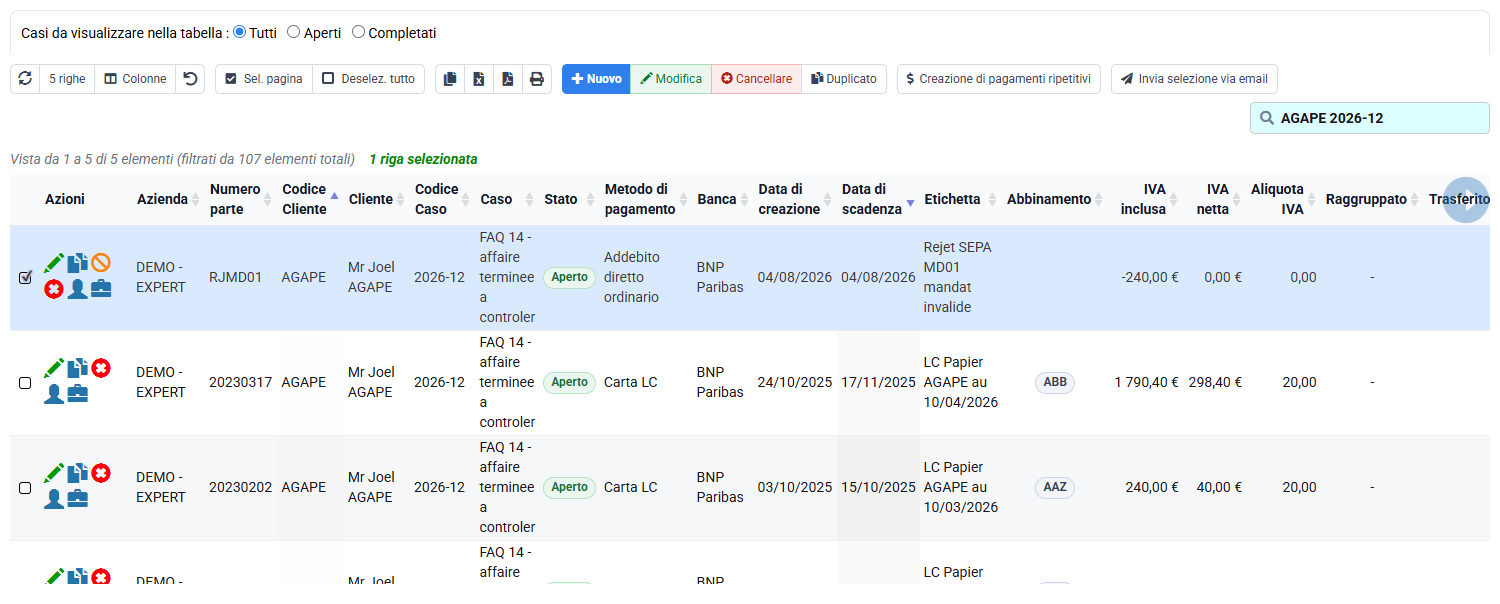The width and height of the screenshot is (1500, 604).
Task: Click the round arrow to scroll the table right
Action: [1466, 200]
